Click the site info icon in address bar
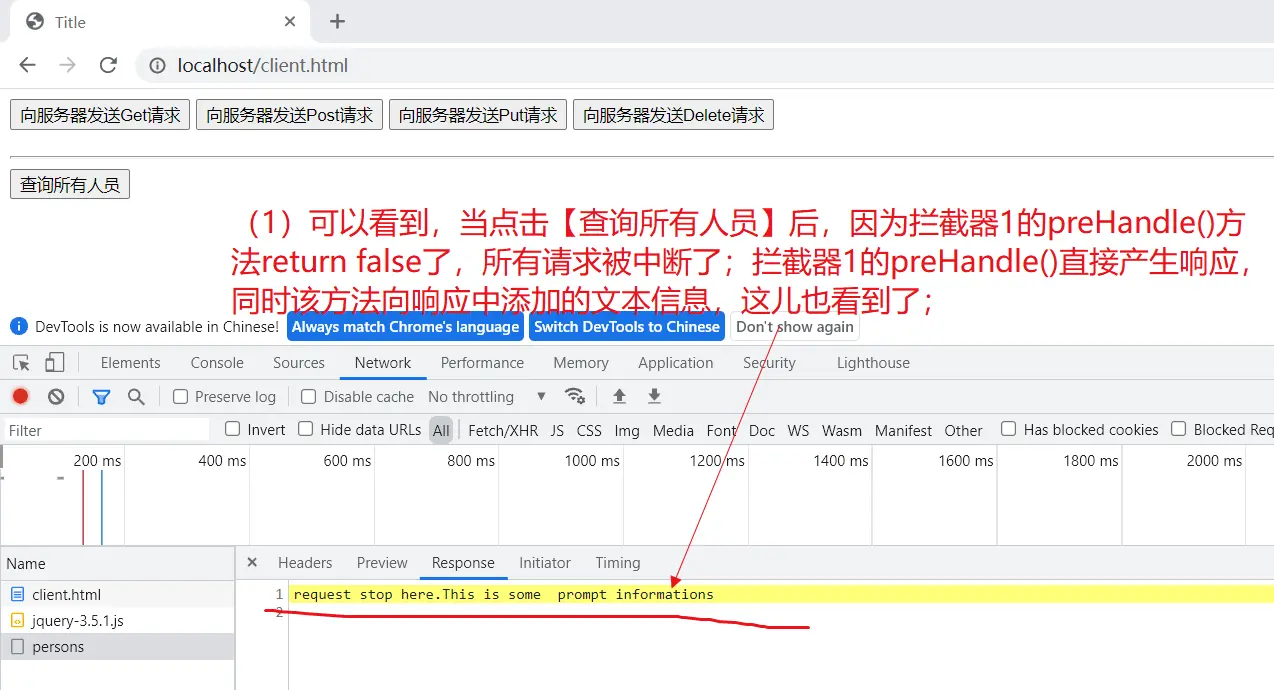This screenshot has height=690, width=1274. [157, 66]
